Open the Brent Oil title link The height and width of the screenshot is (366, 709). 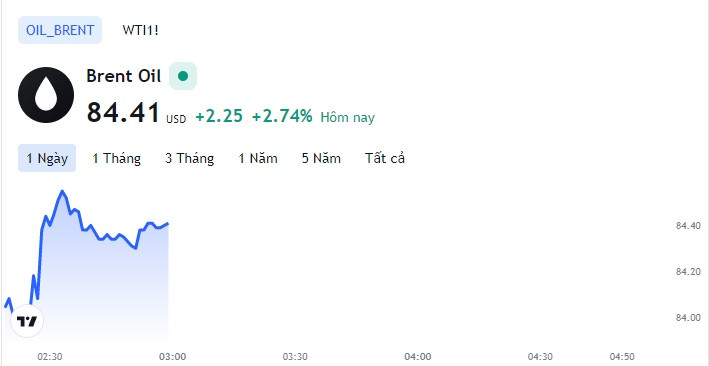click(x=123, y=76)
